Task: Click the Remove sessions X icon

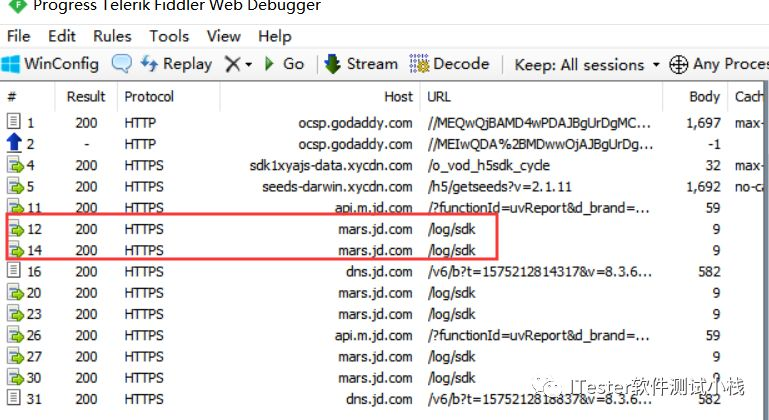Action: click(x=232, y=64)
